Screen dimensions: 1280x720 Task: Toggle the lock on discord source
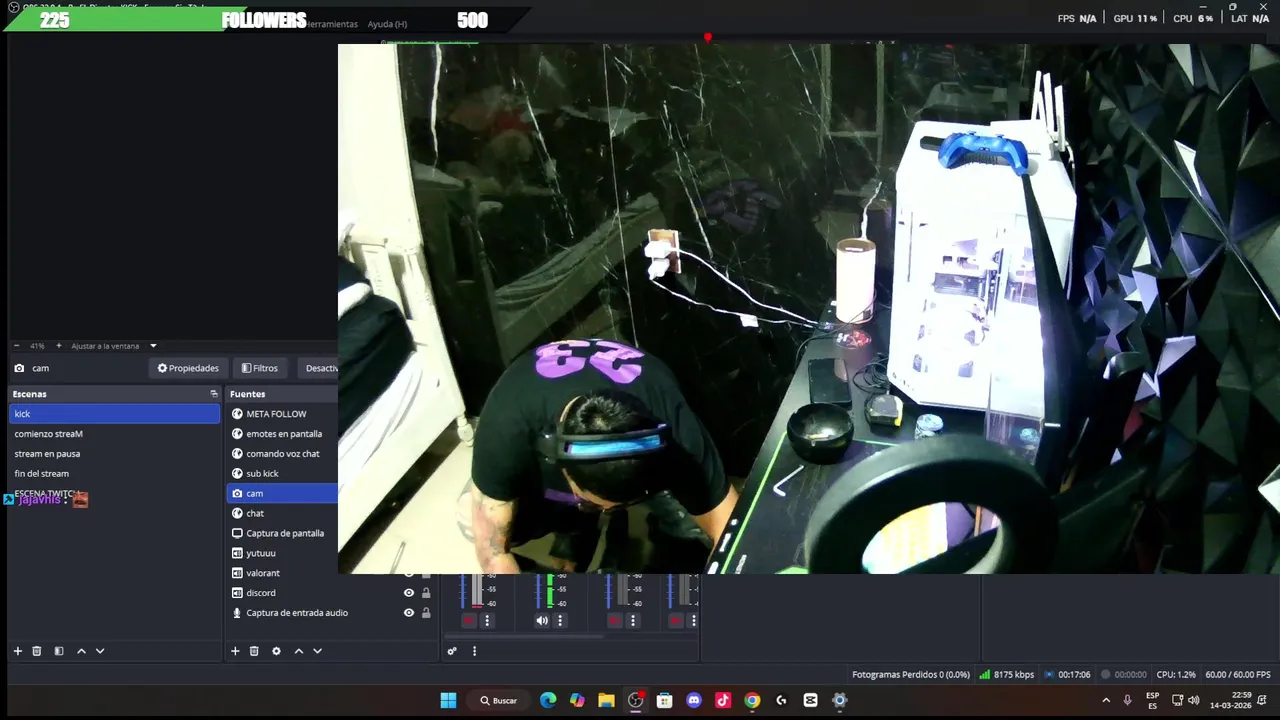pos(426,593)
